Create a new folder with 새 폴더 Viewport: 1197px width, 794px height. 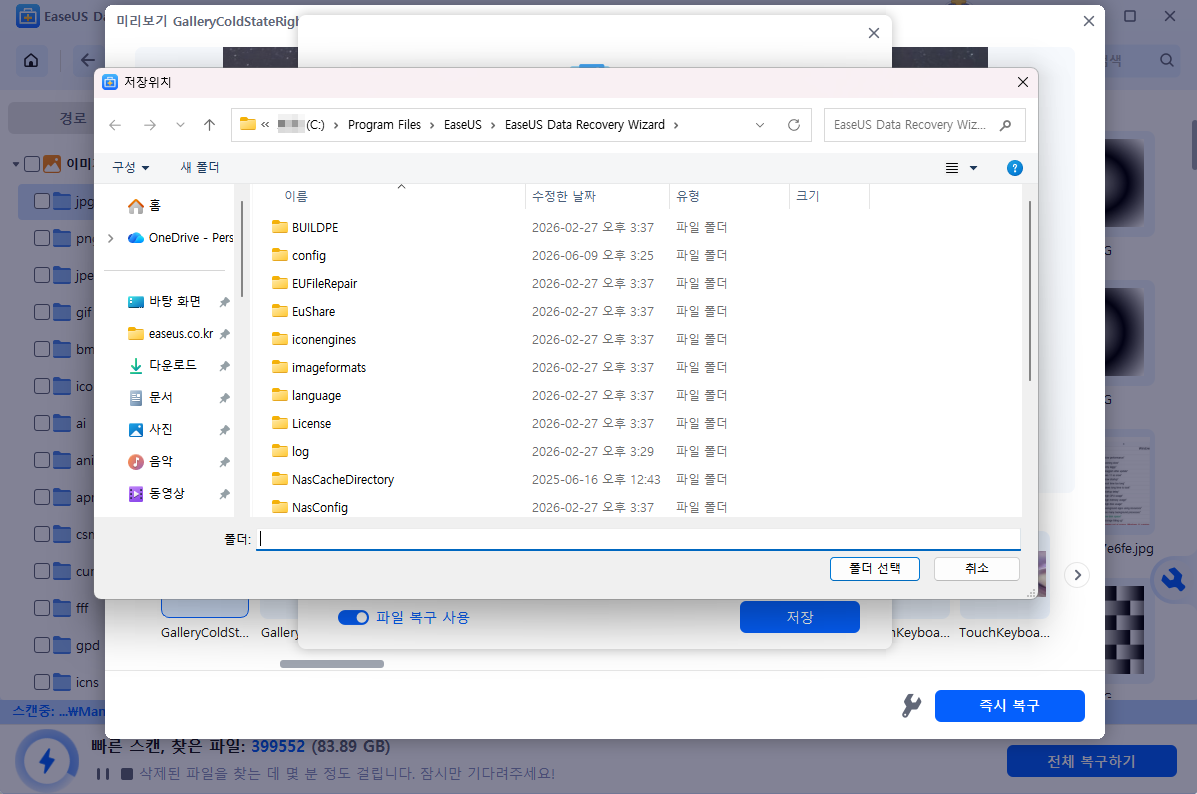pyautogui.click(x=200, y=167)
